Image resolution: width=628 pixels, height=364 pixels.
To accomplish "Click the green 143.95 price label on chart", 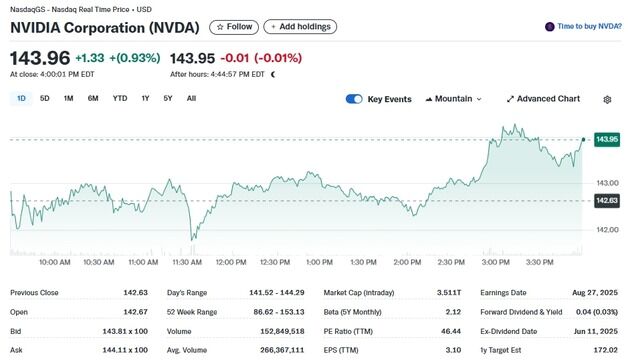I will [x=607, y=139].
